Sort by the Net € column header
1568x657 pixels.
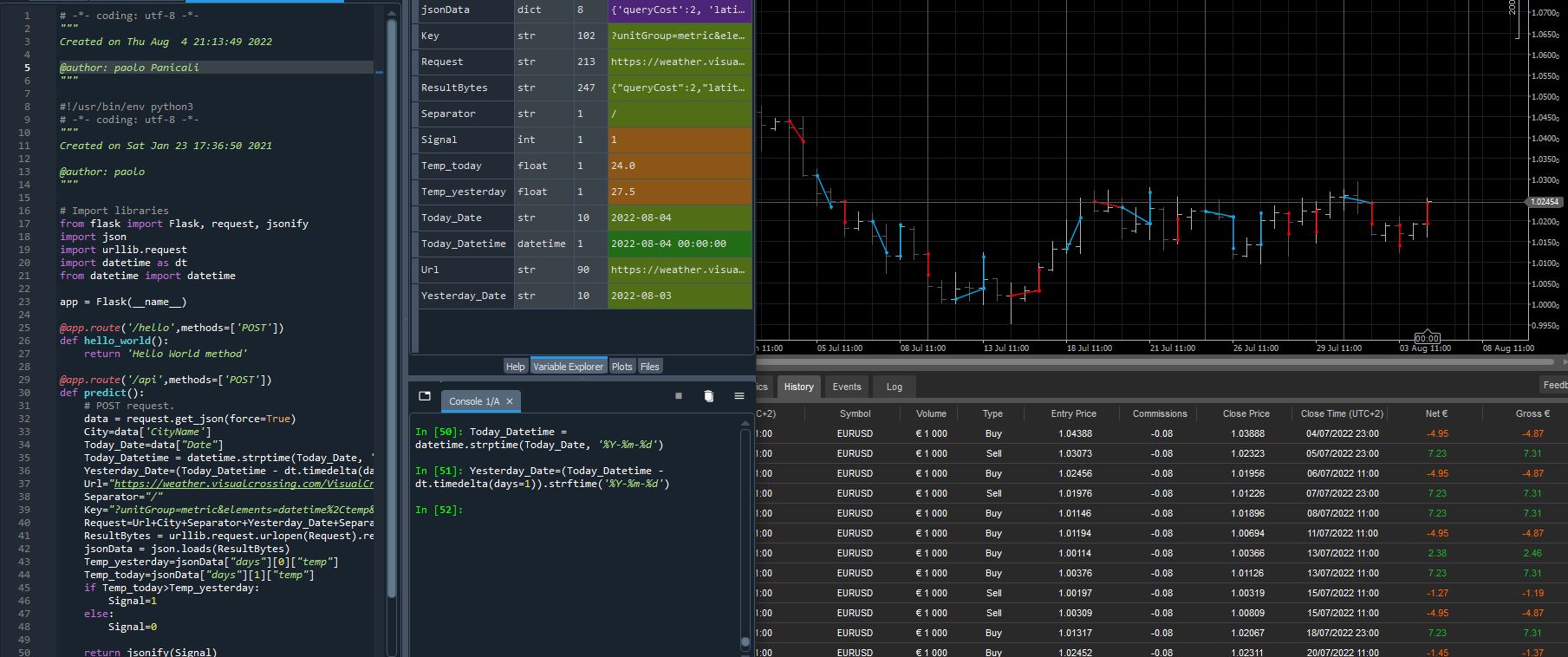(1437, 413)
